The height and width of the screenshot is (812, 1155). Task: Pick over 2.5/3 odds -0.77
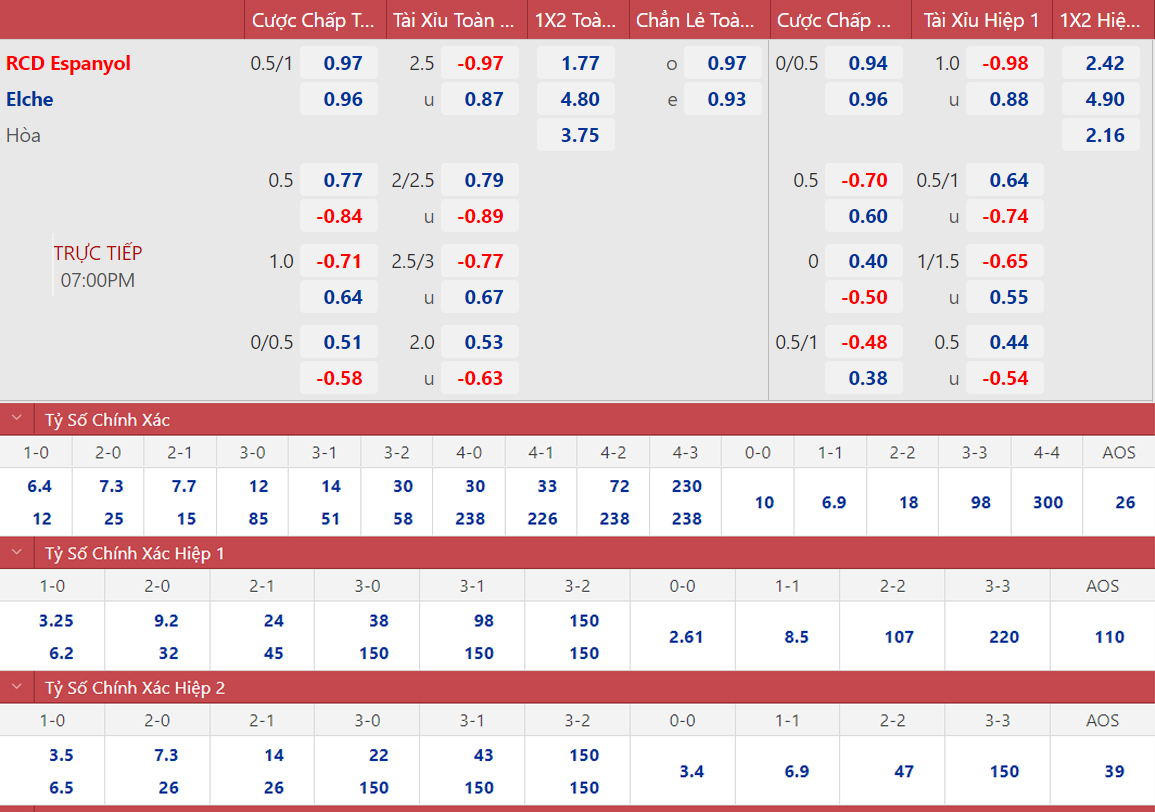(480, 262)
